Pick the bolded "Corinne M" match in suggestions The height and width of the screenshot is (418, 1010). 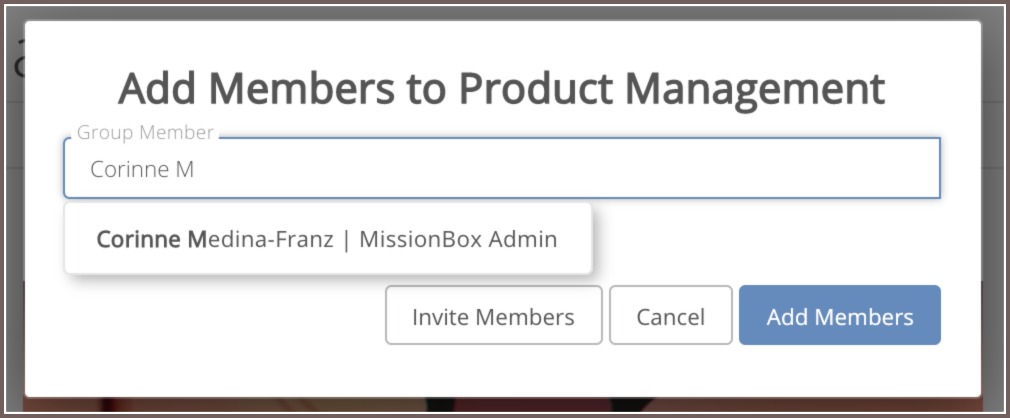(x=151, y=240)
